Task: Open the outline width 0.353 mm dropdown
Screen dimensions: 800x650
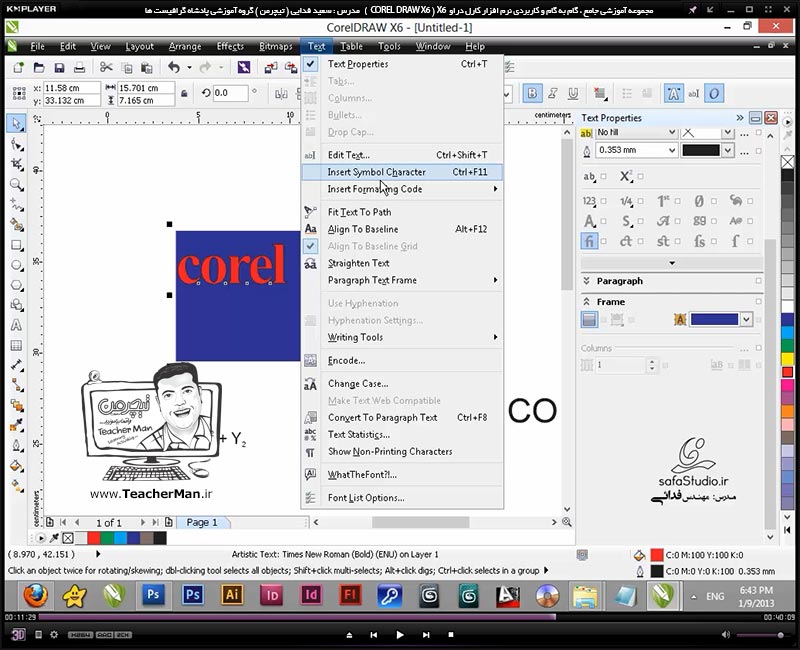Action: 672,150
